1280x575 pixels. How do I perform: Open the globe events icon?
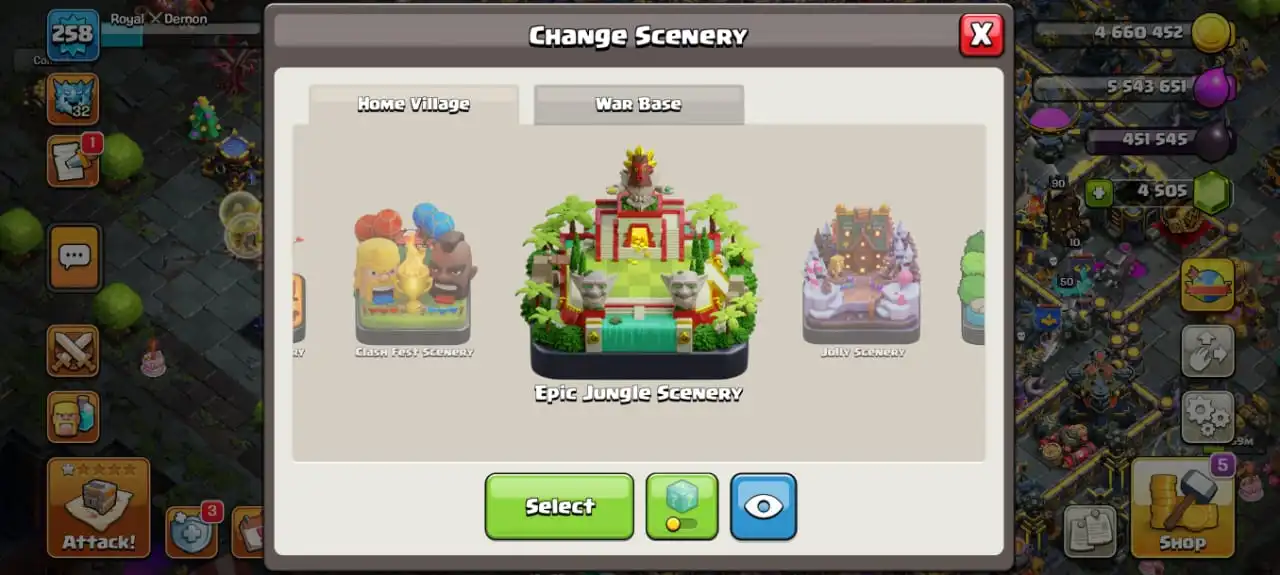(x=1207, y=285)
